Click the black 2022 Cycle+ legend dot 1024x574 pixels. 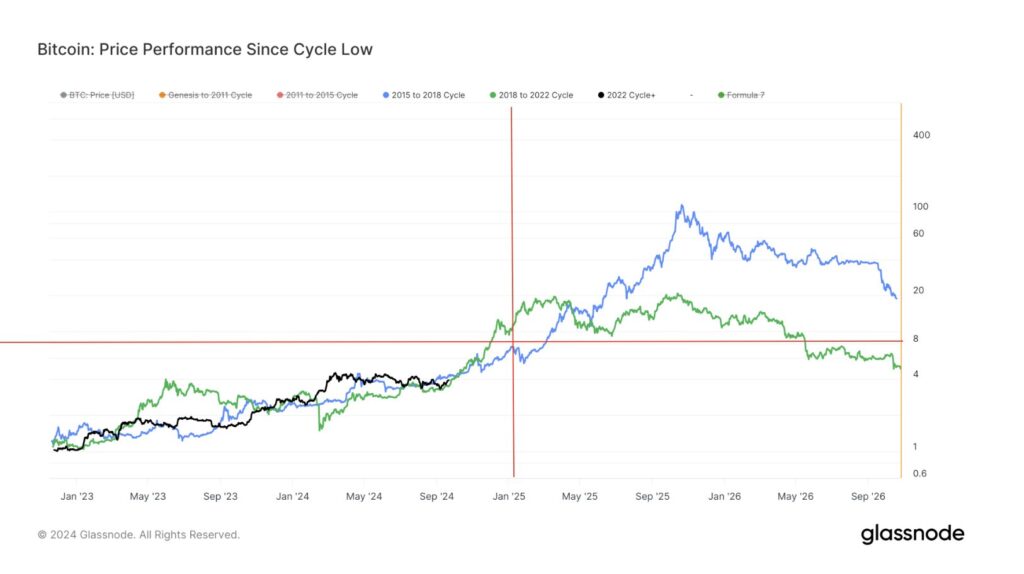[x=601, y=95]
